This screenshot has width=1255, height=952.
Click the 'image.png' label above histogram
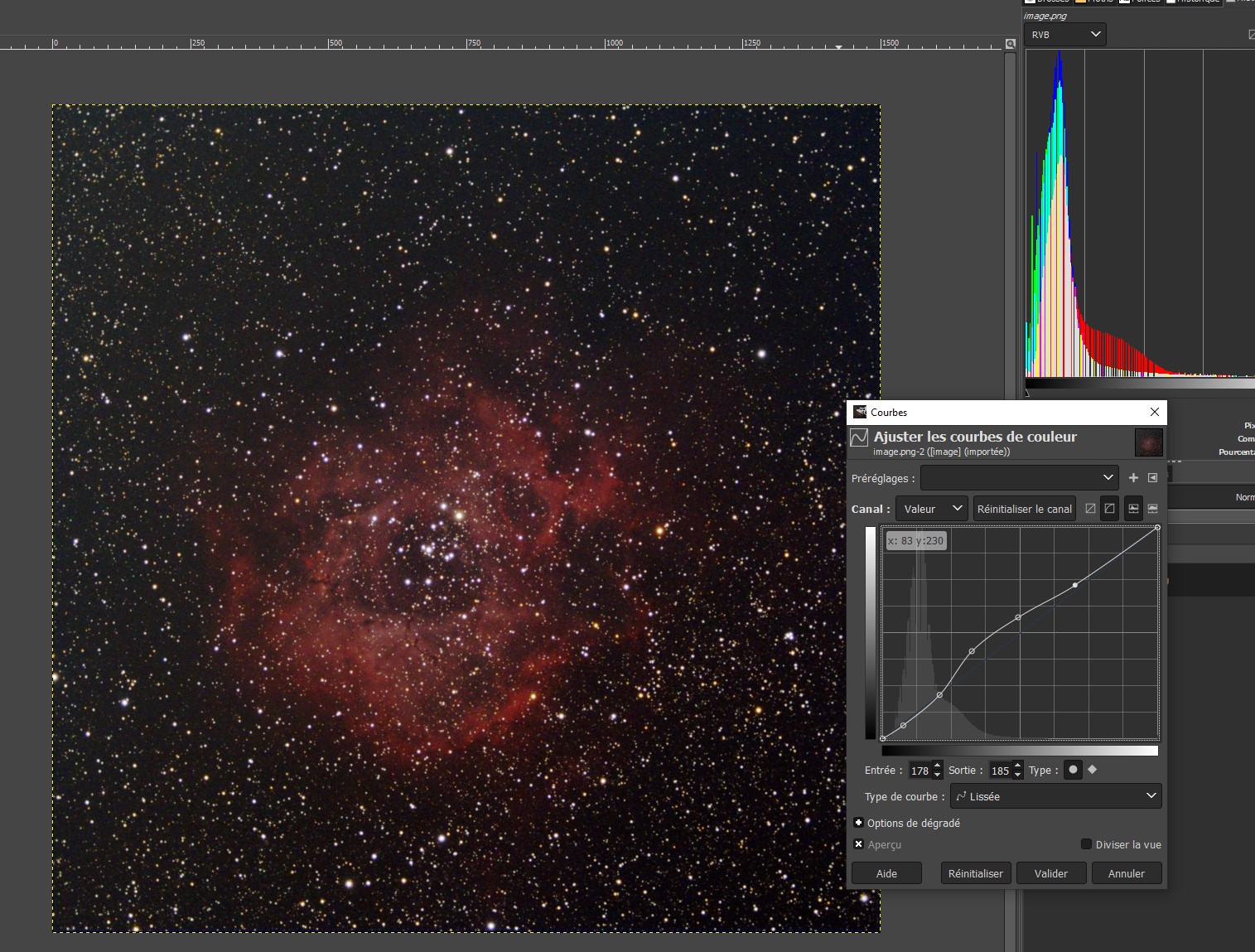[x=1045, y=16]
